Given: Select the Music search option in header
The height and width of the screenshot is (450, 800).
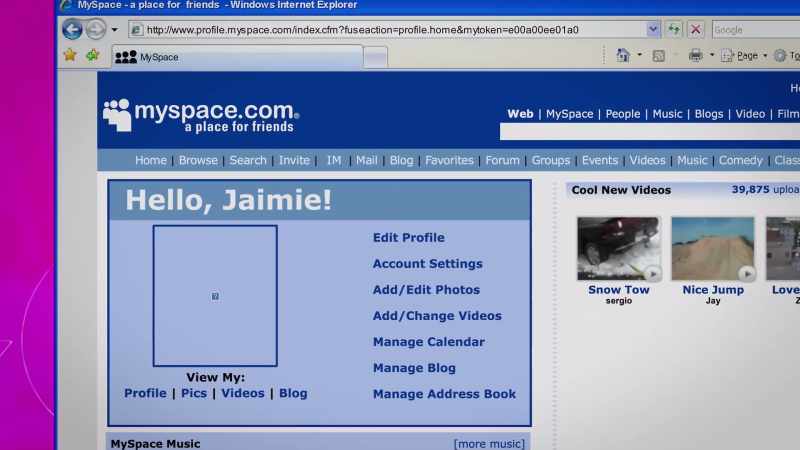Looking at the screenshot, I should click(x=667, y=114).
